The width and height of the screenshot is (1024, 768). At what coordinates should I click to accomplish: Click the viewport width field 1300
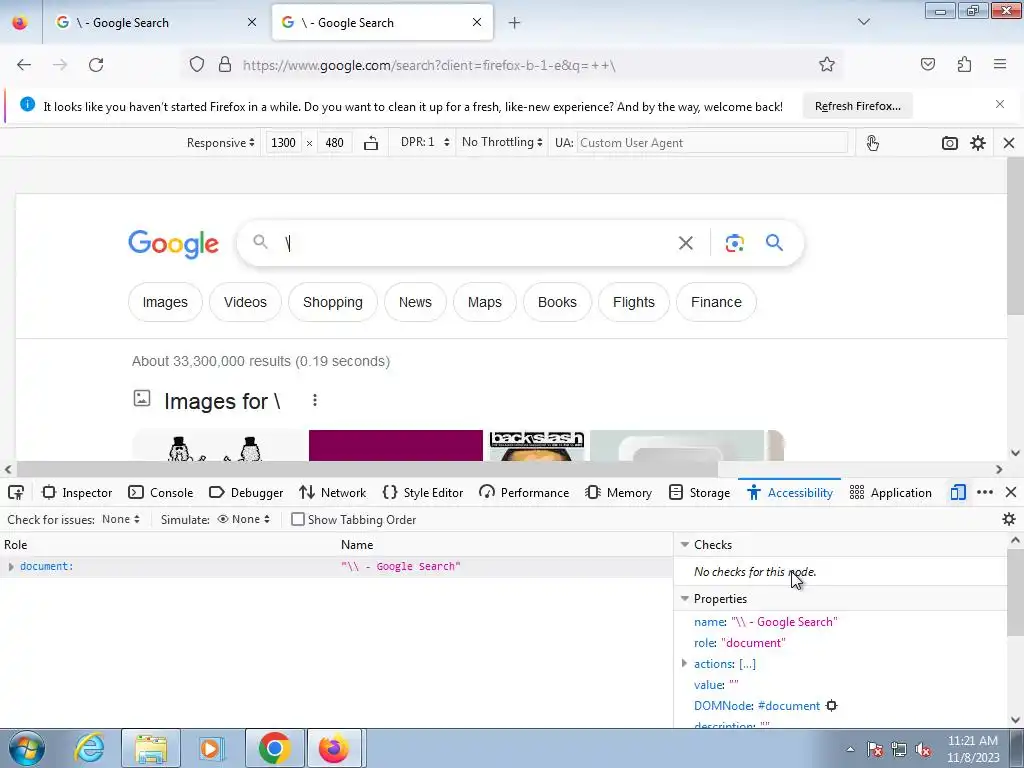coord(283,143)
